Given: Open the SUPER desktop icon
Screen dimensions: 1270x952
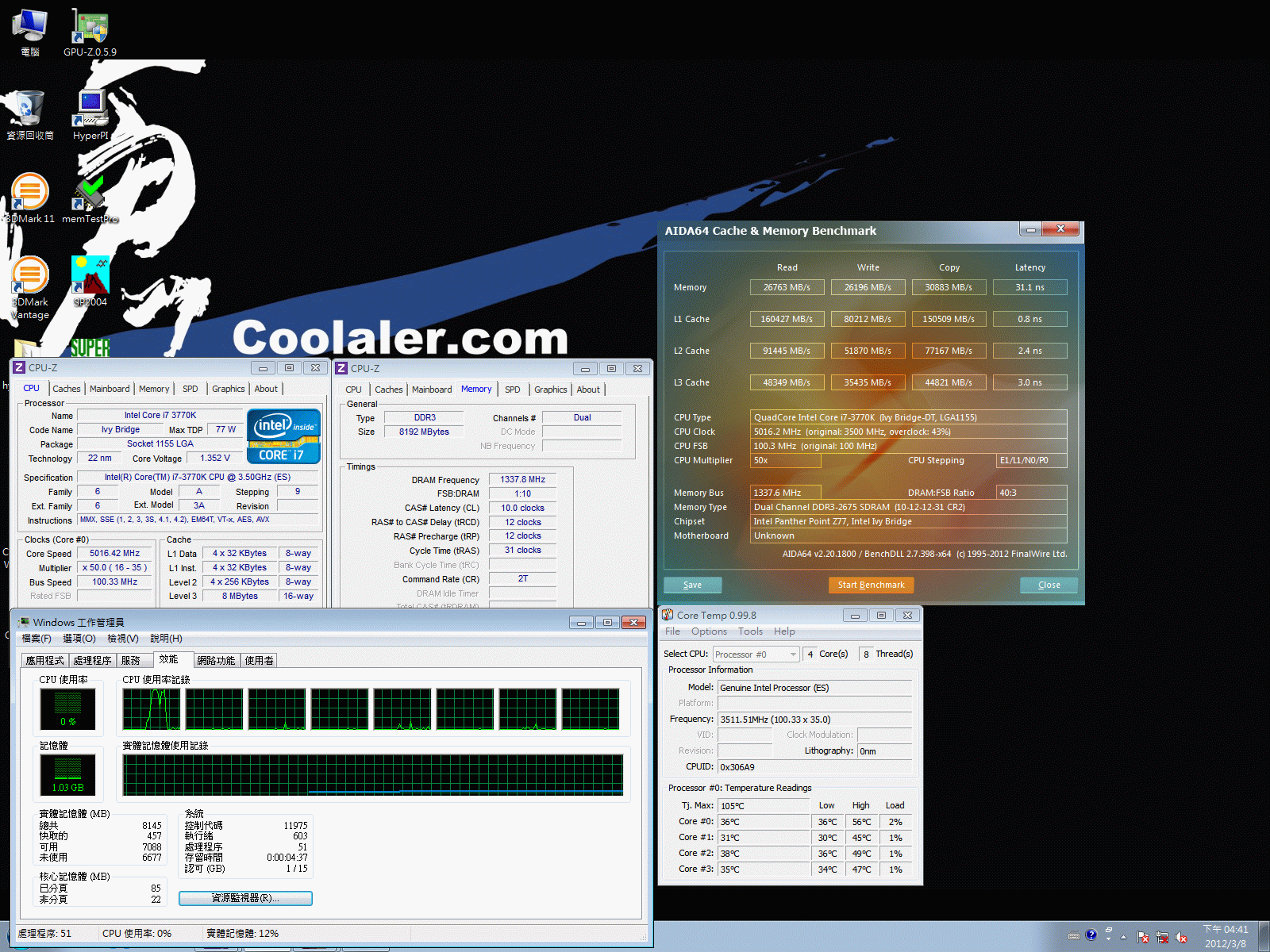Looking at the screenshot, I should (90, 347).
